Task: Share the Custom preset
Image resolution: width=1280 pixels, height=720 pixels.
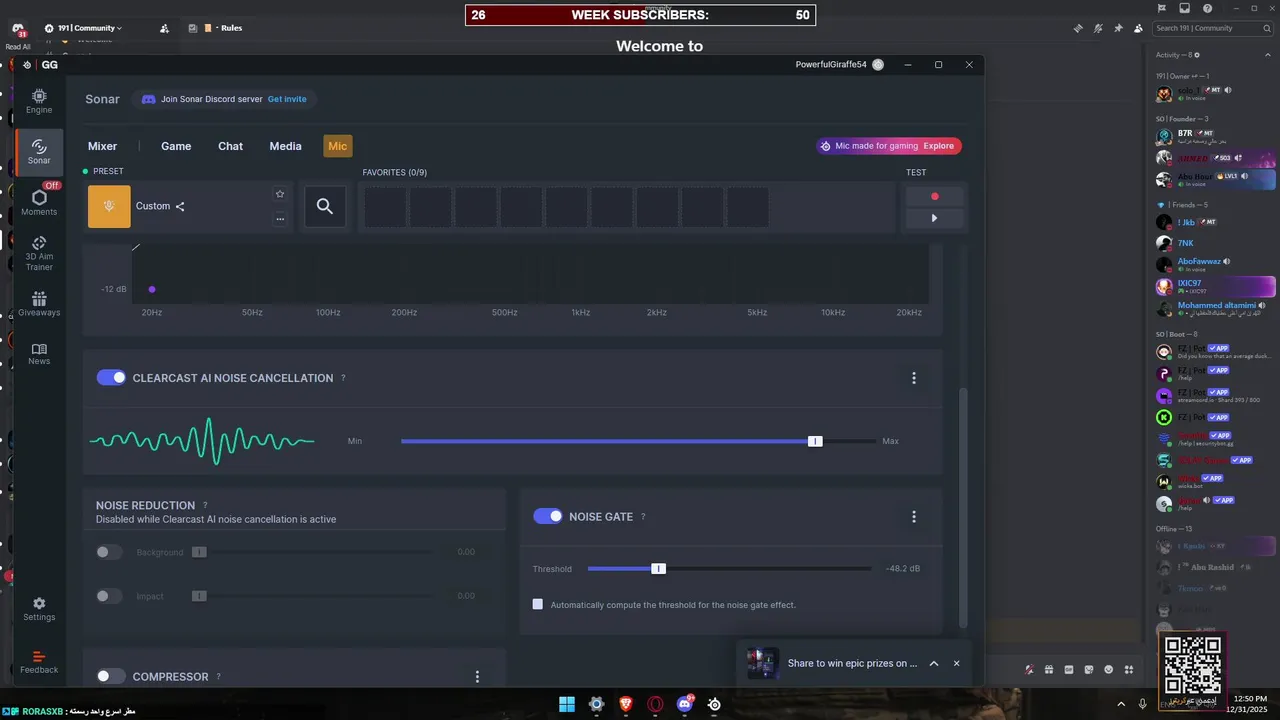Action: click(180, 207)
